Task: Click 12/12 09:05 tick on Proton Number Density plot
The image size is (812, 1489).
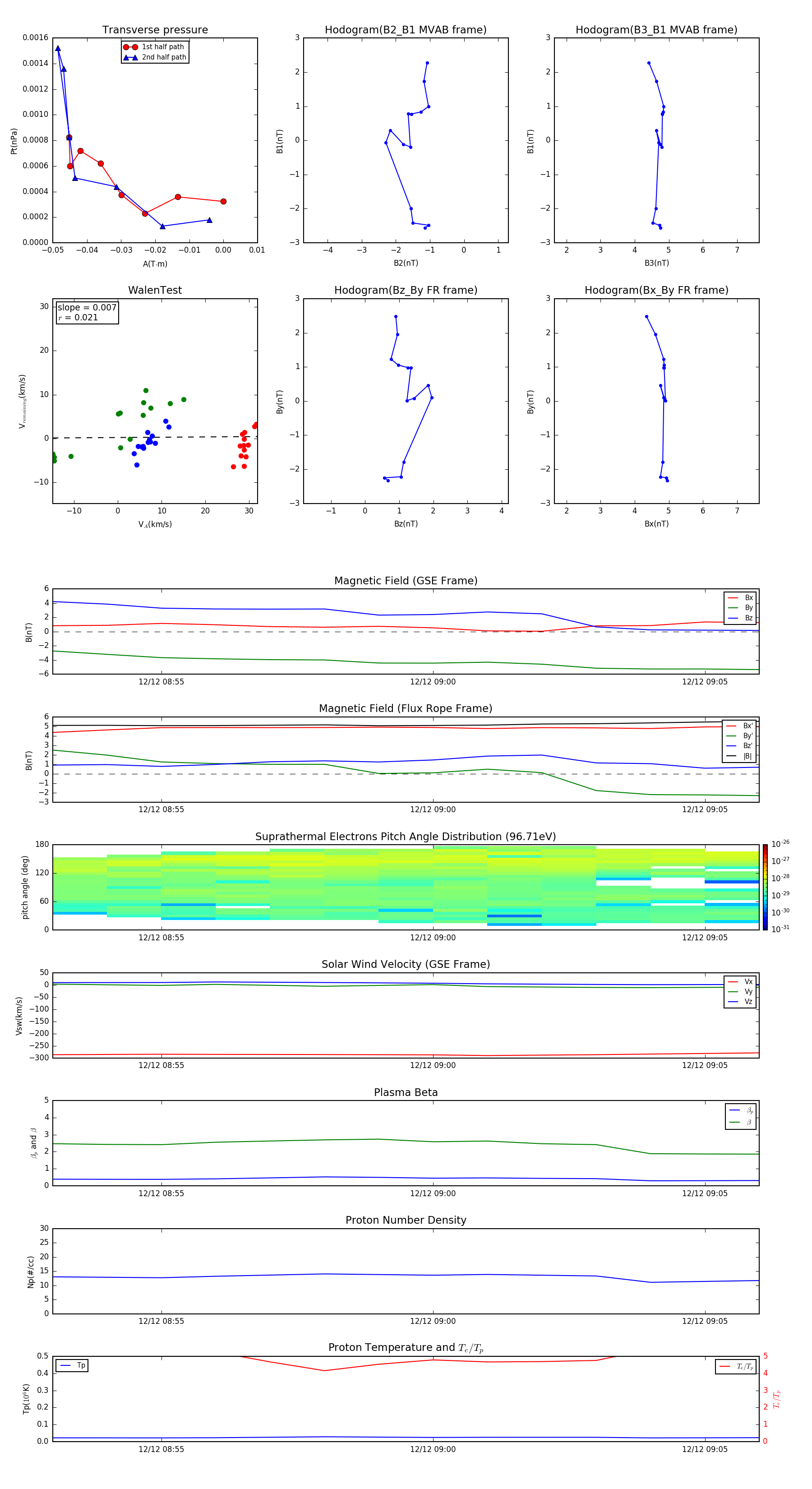Action: (x=705, y=1321)
